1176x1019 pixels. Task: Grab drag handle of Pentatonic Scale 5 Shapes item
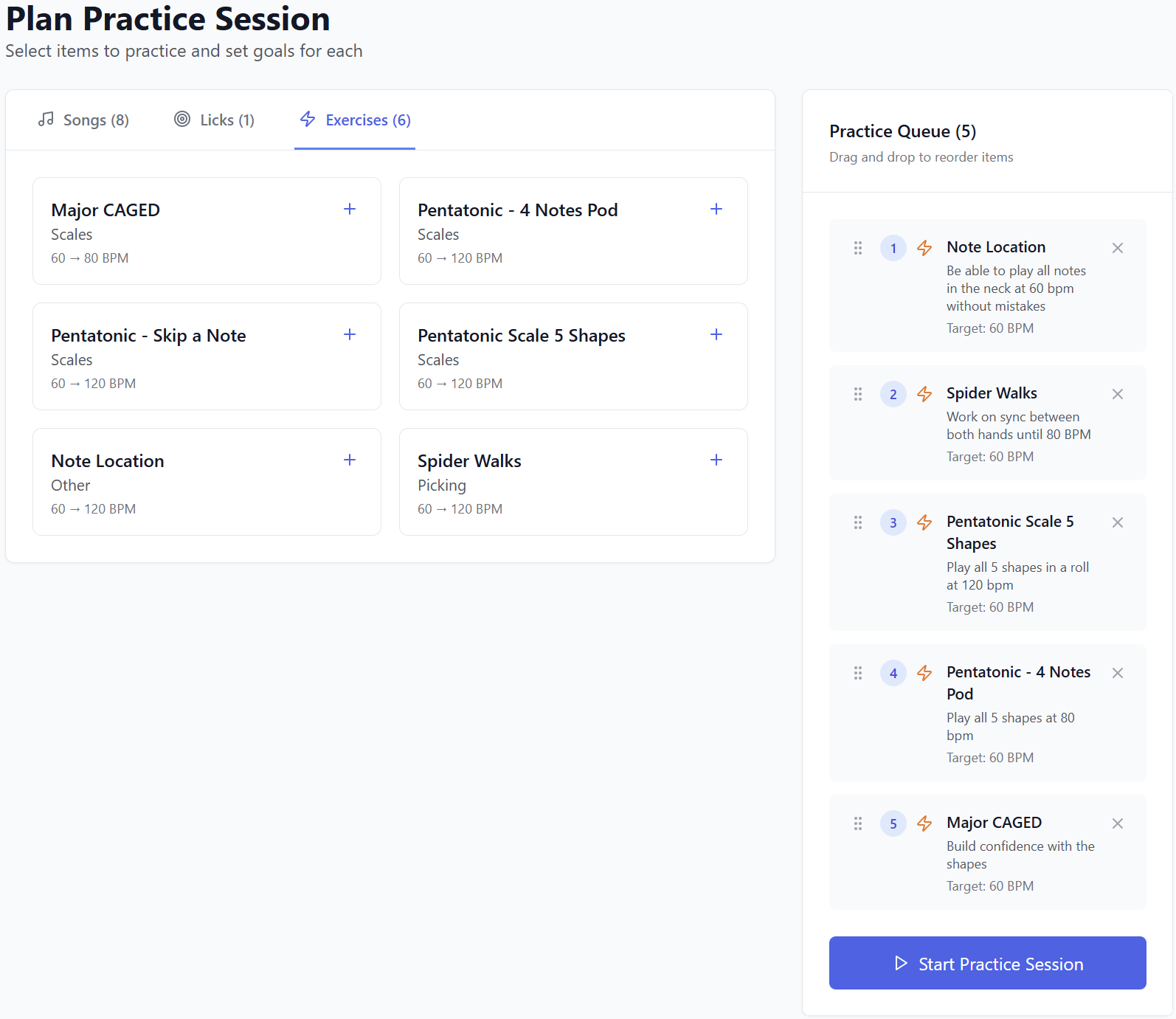858,522
